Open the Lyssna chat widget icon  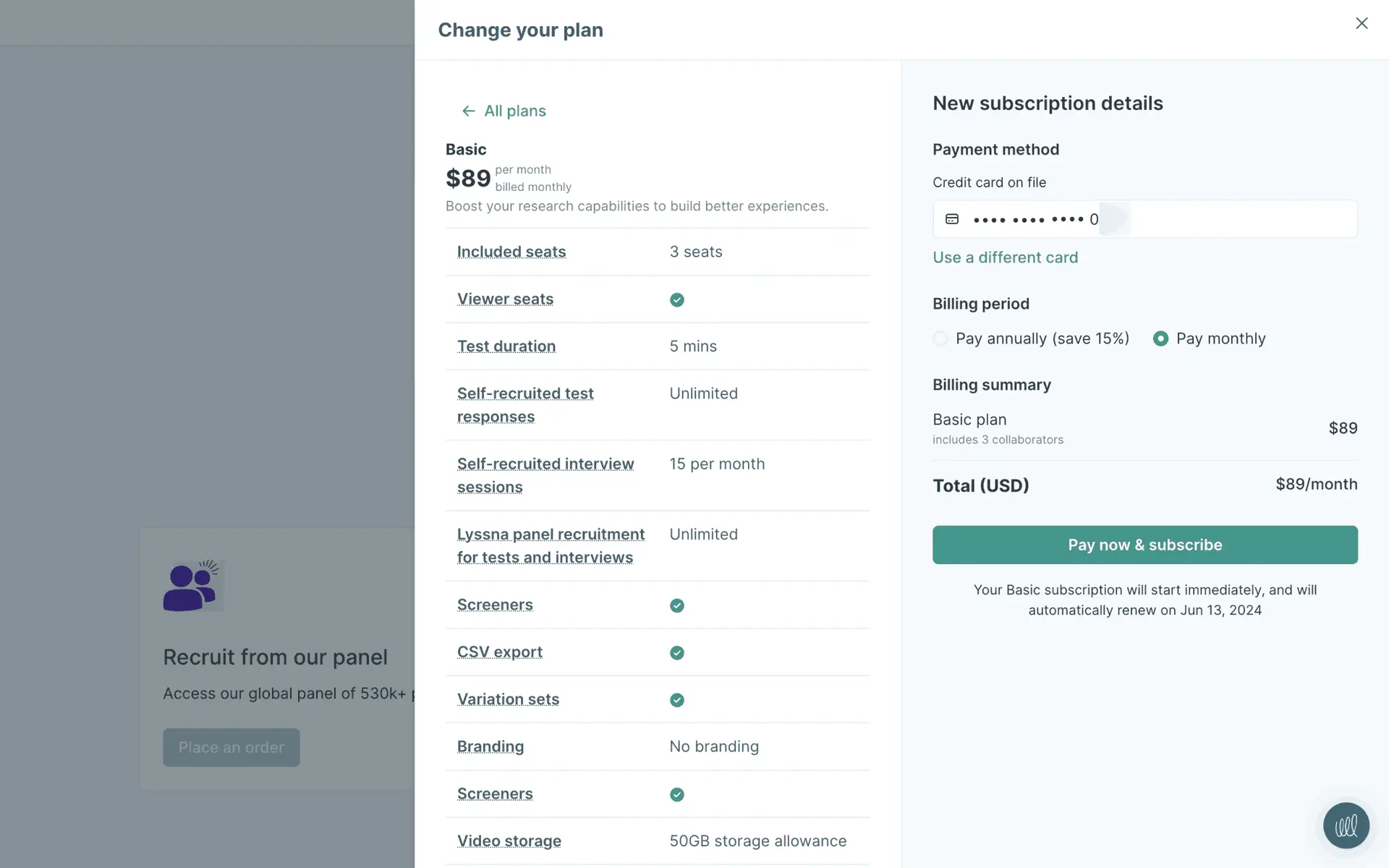(x=1346, y=825)
